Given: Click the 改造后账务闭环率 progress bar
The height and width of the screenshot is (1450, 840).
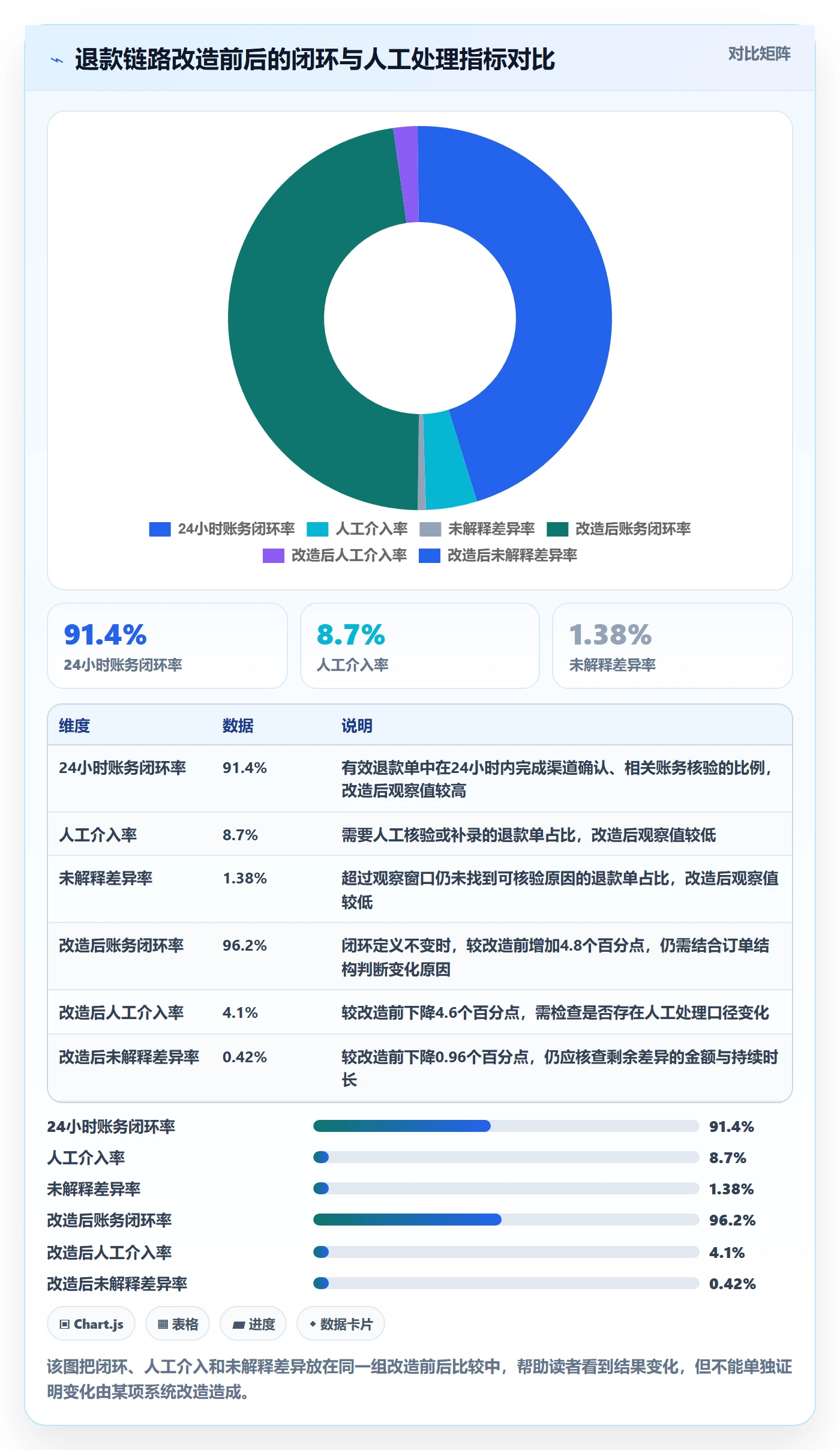Looking at the screenshot, I should pyautogui.click(x=506, y=1220).
